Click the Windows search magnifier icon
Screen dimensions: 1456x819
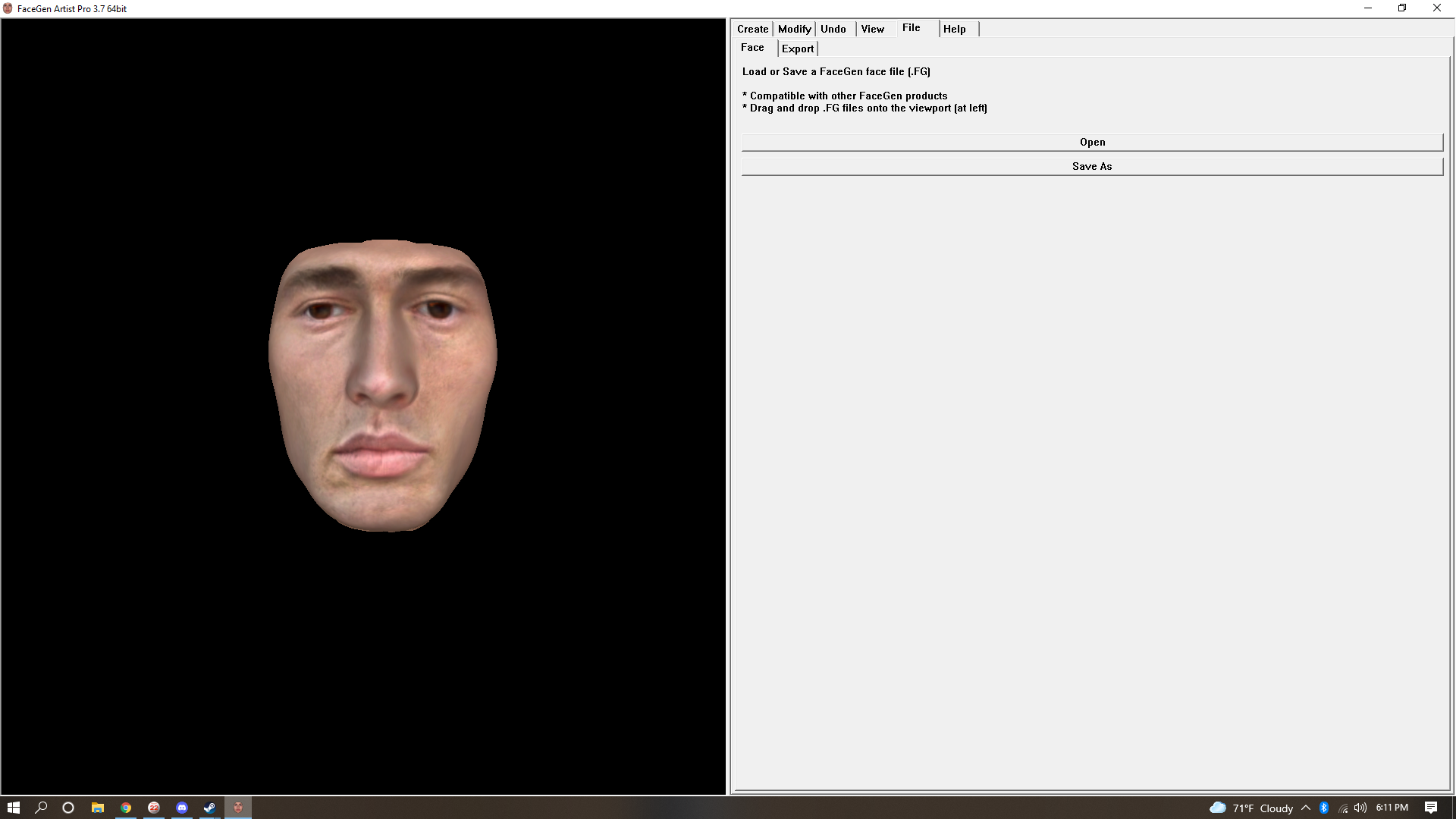(41, 808)
